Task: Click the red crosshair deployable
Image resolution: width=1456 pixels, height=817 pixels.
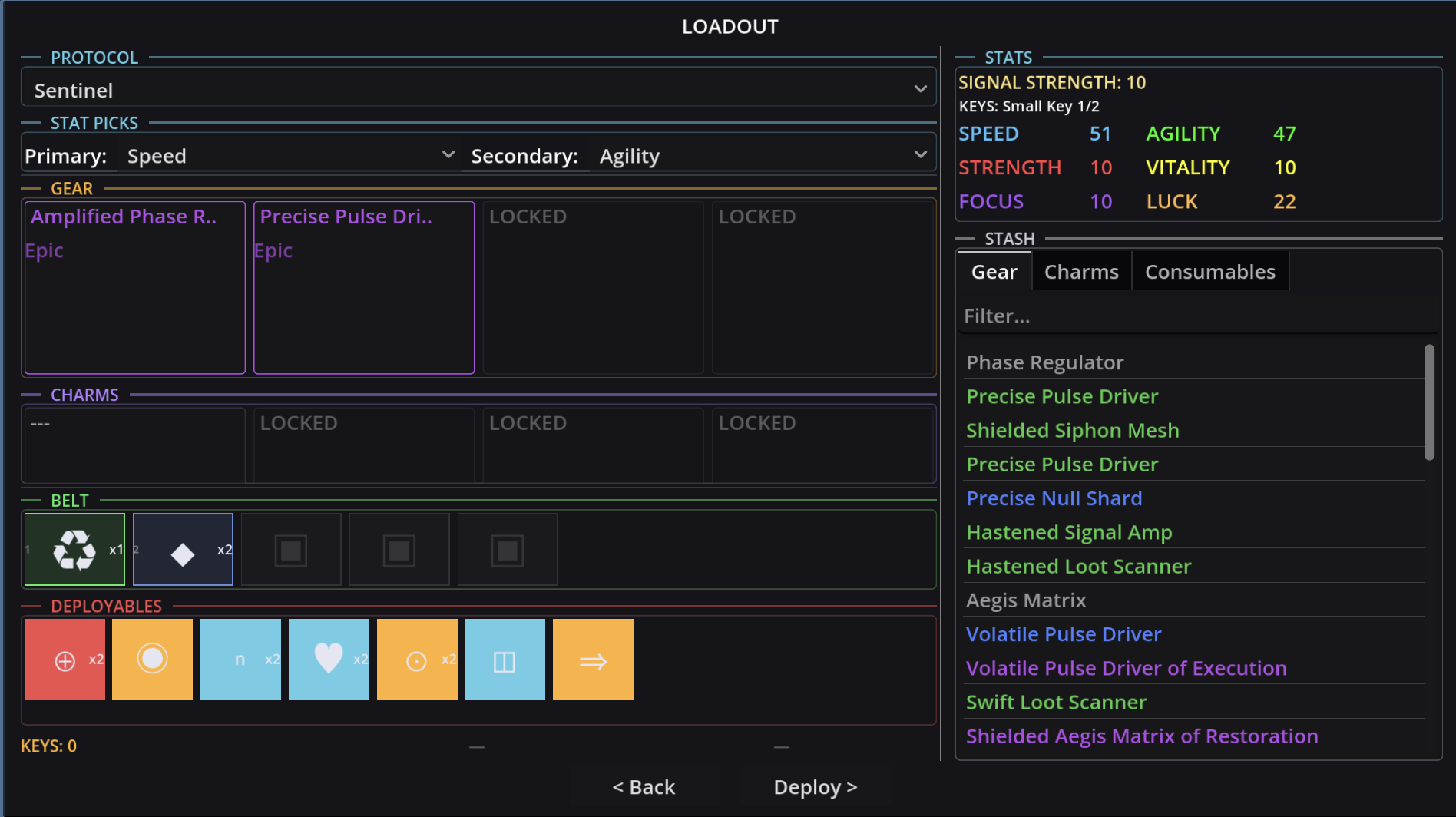Action: coord(65,658)
